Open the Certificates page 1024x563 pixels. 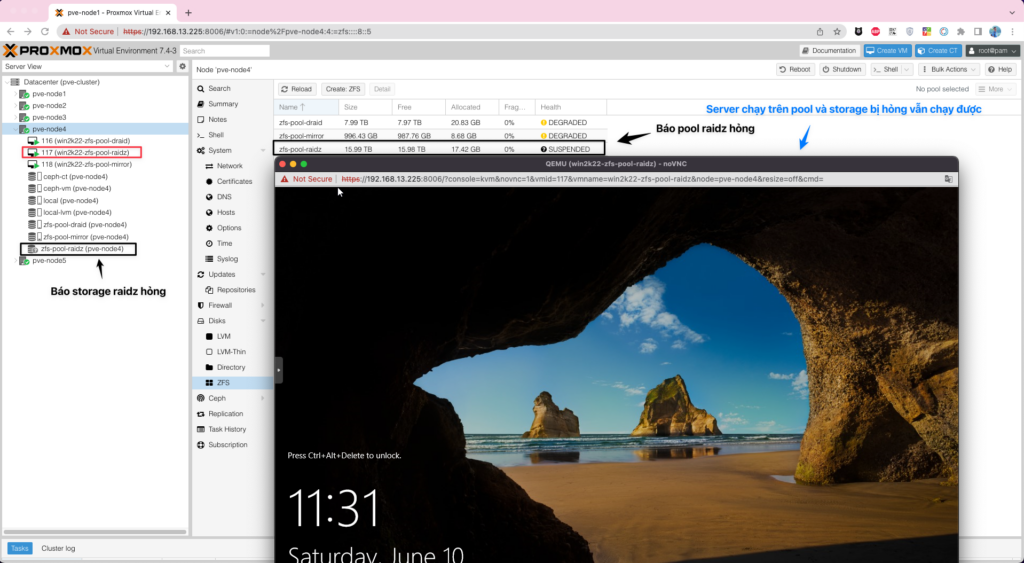(x=234, y=182)
